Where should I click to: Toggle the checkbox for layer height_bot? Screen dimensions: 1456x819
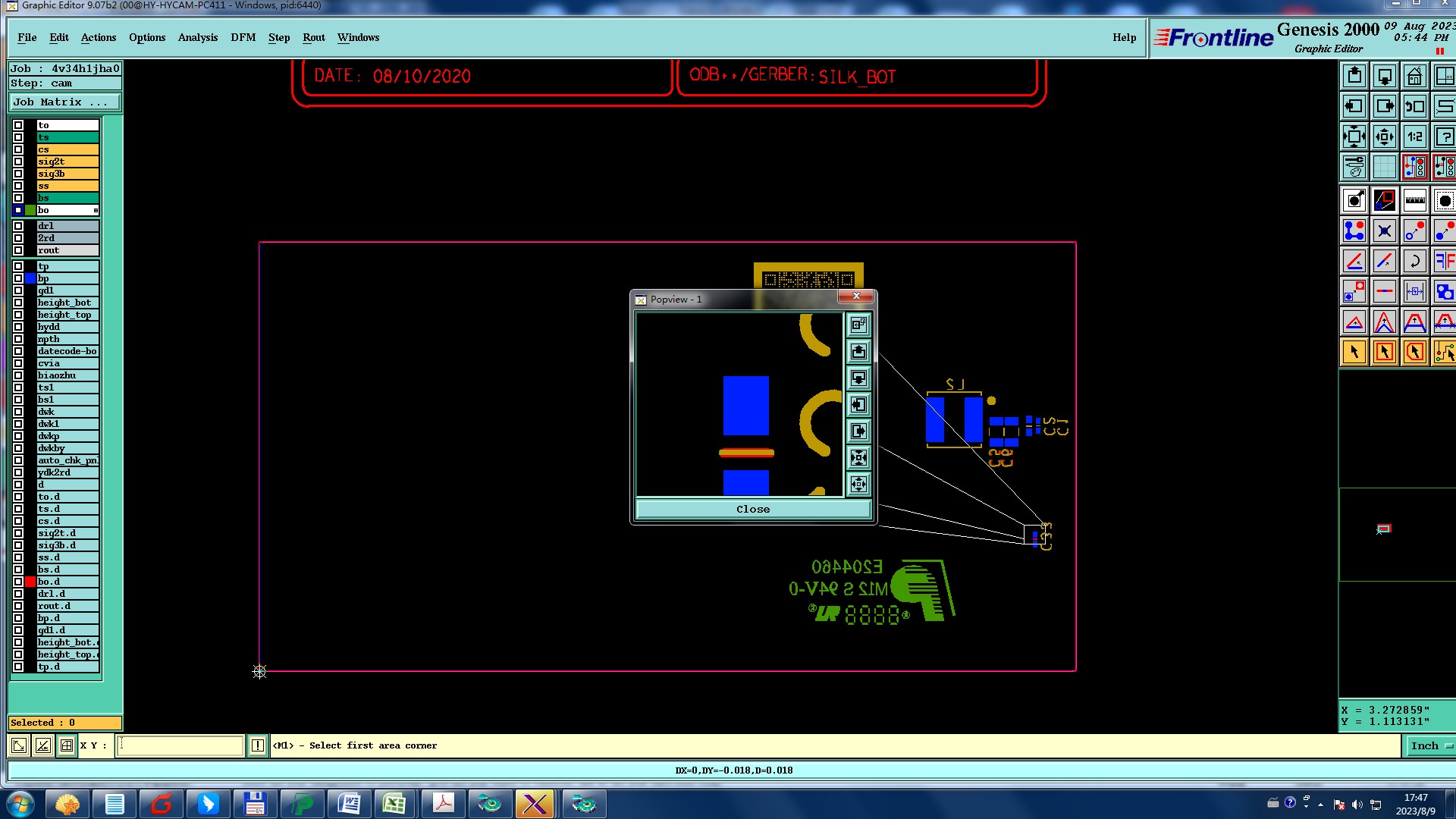[x=18, y=303]
